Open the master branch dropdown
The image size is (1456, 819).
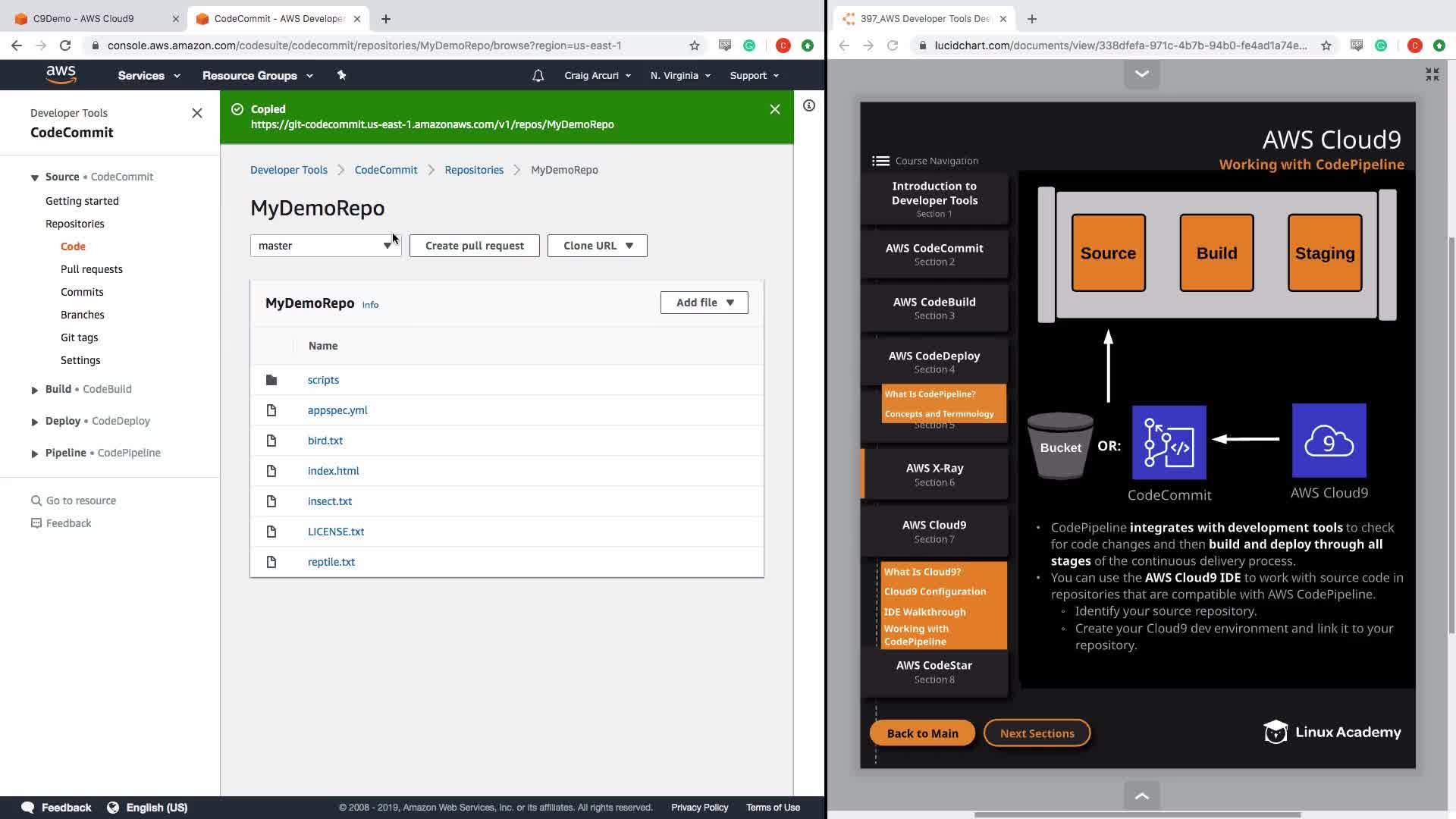325,246
